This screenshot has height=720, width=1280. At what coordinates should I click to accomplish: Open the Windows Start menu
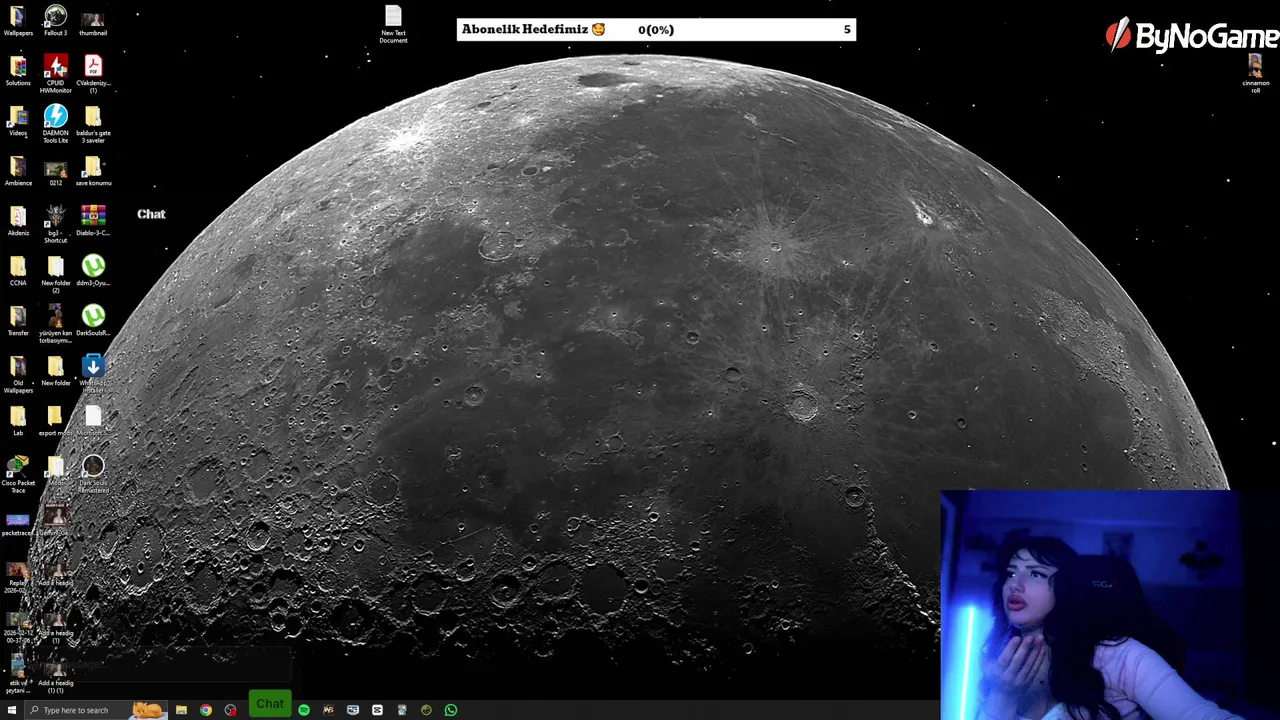(x=12, y=710)
